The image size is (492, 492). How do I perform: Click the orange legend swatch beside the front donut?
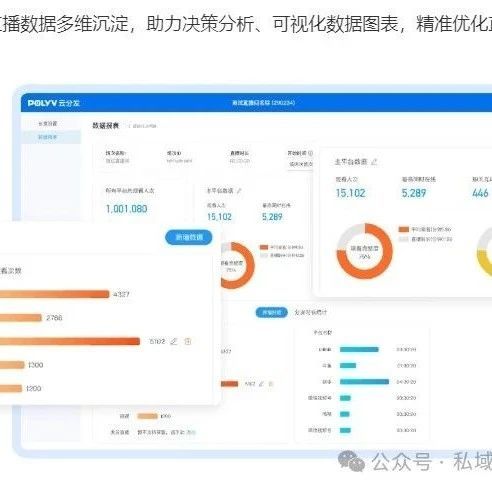coord(404,229)
